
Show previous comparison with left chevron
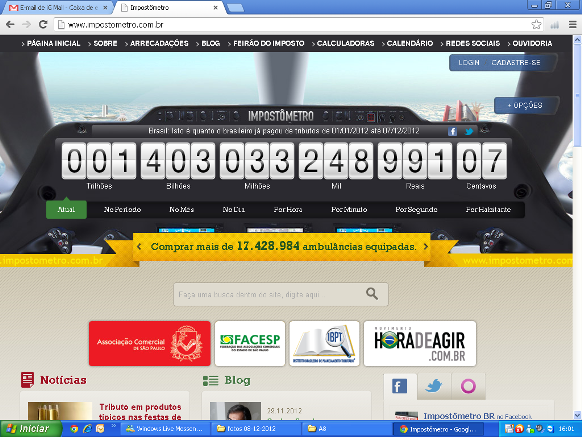tap(139, 246)
